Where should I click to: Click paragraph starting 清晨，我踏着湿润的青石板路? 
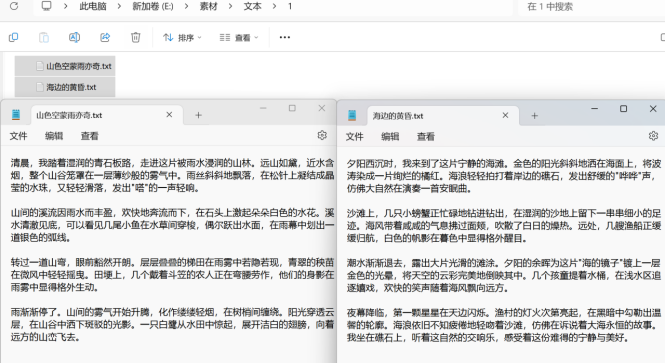pyautogui.click(x=172, y=175)
